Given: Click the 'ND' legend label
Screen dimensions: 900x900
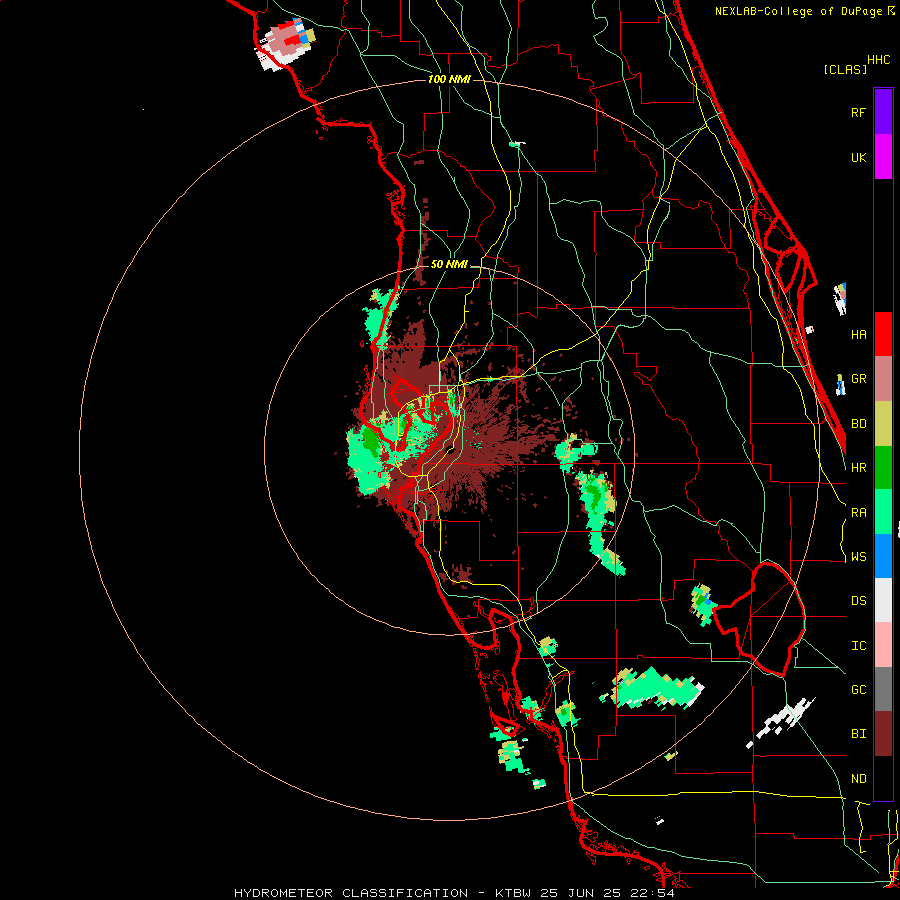Looking at the screenshot, I should tap(859, 779).
